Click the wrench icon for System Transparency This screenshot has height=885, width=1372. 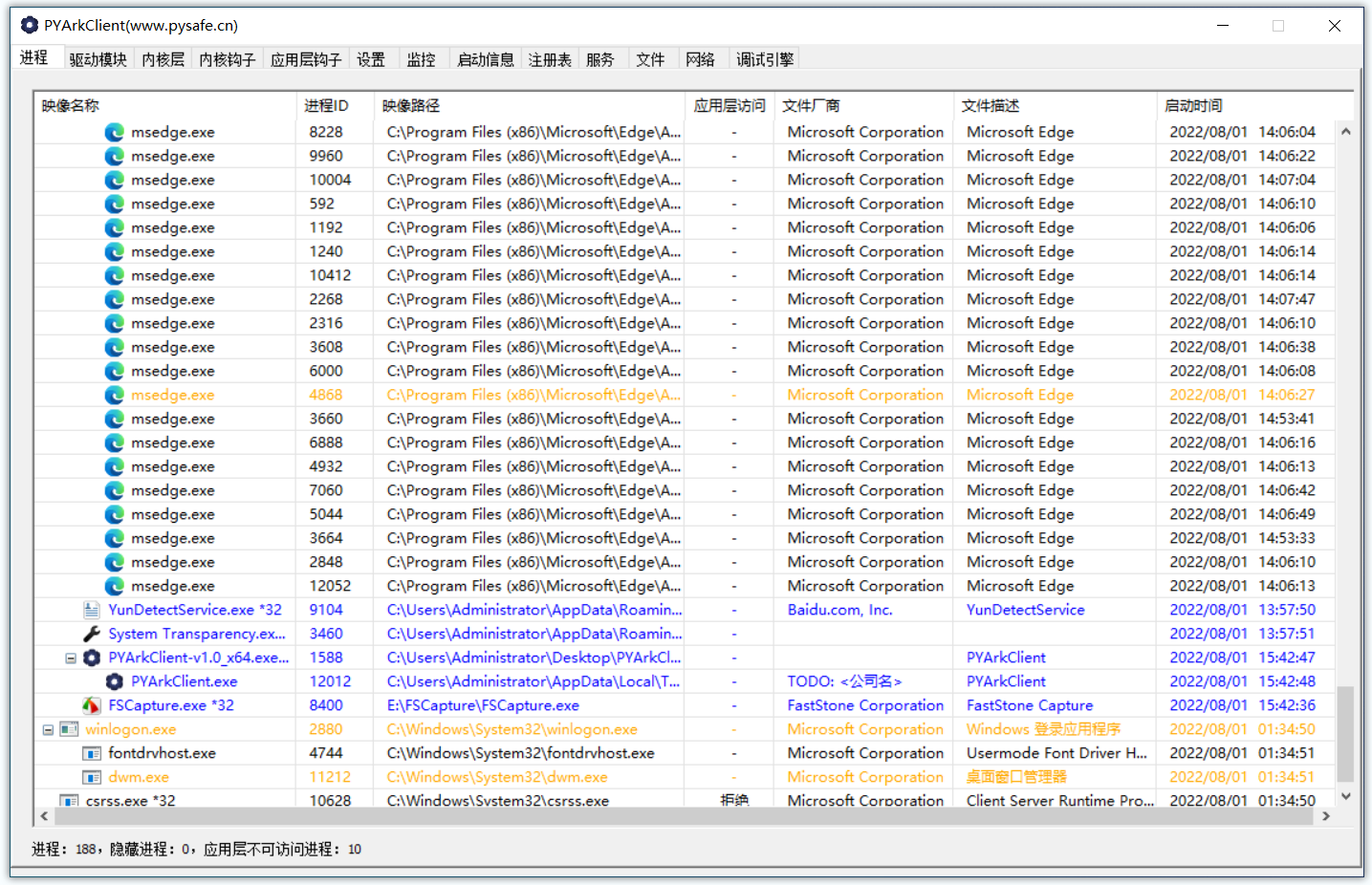[92, 634]
